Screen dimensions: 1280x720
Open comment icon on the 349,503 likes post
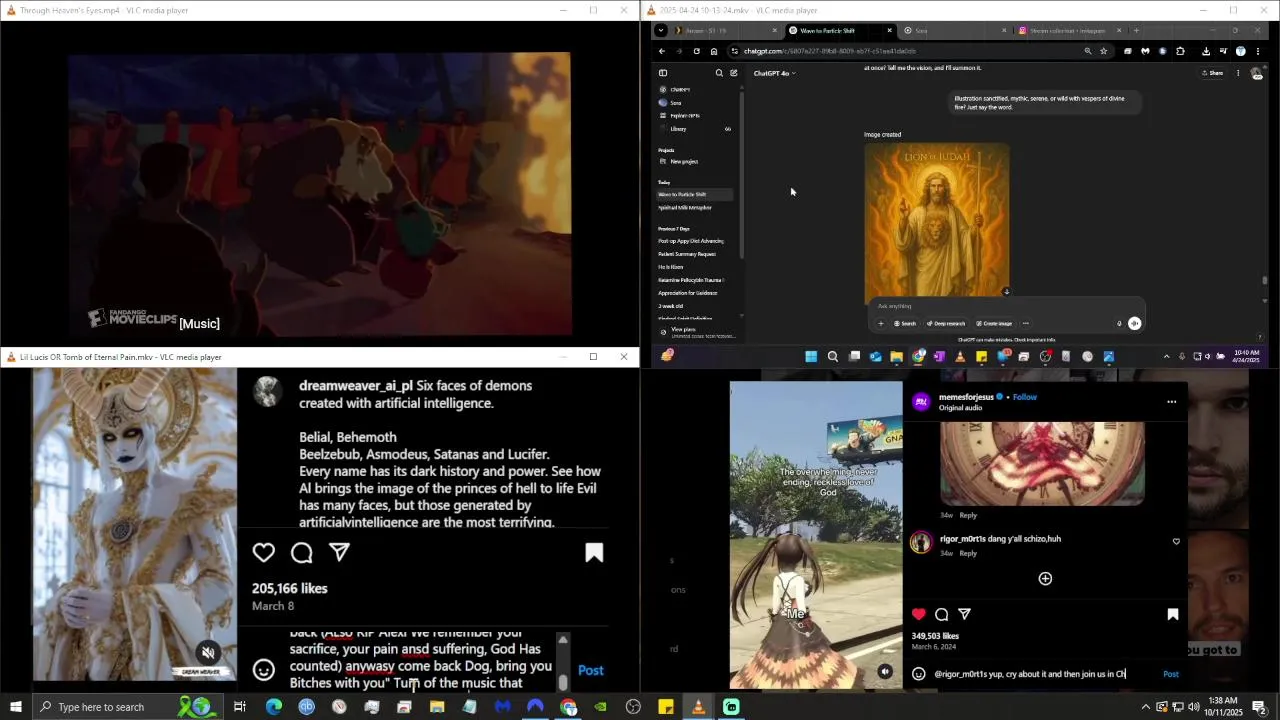click(x=942, y=614)
